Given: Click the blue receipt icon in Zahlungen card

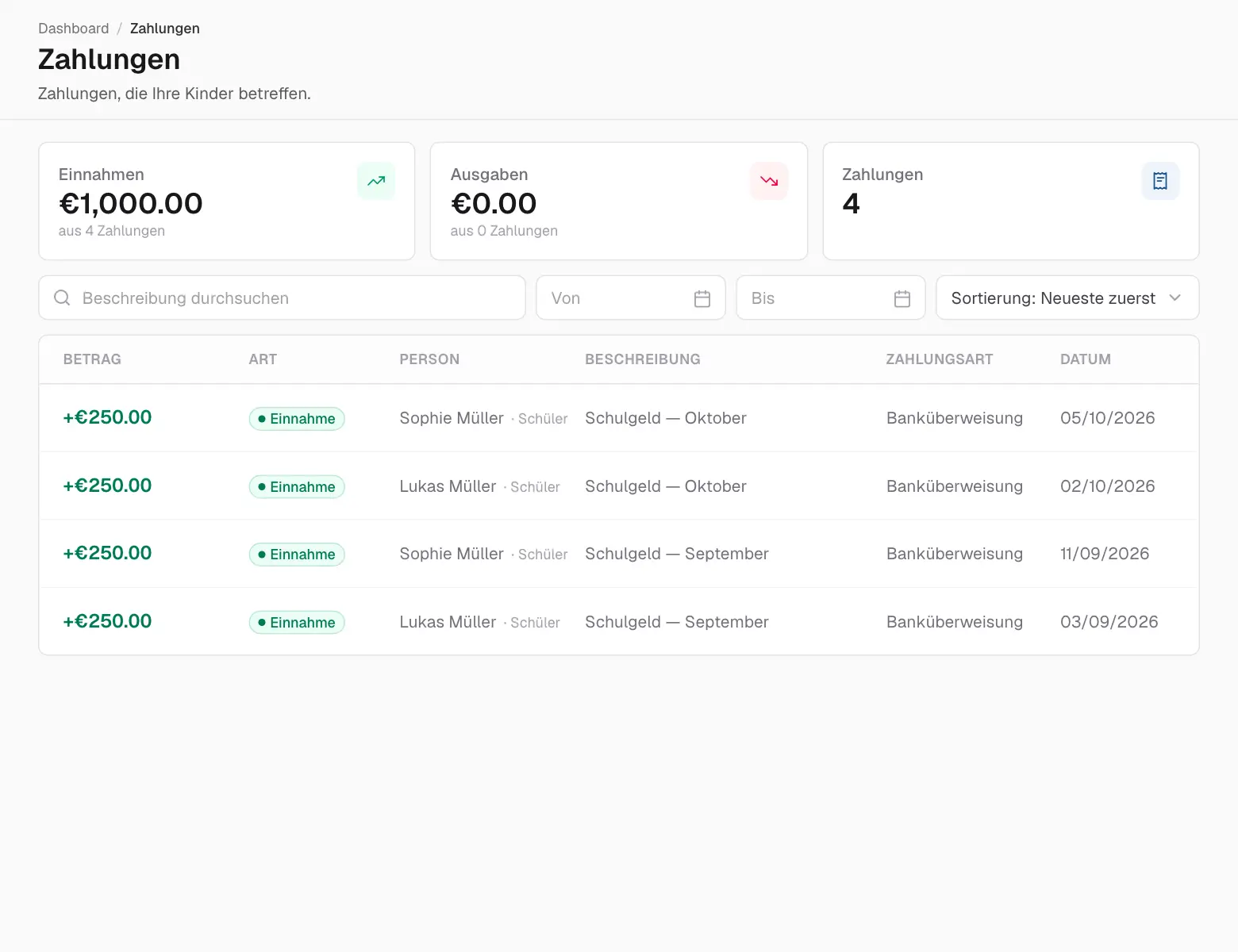Looking at the screenshot, I should coord(1160,181).
